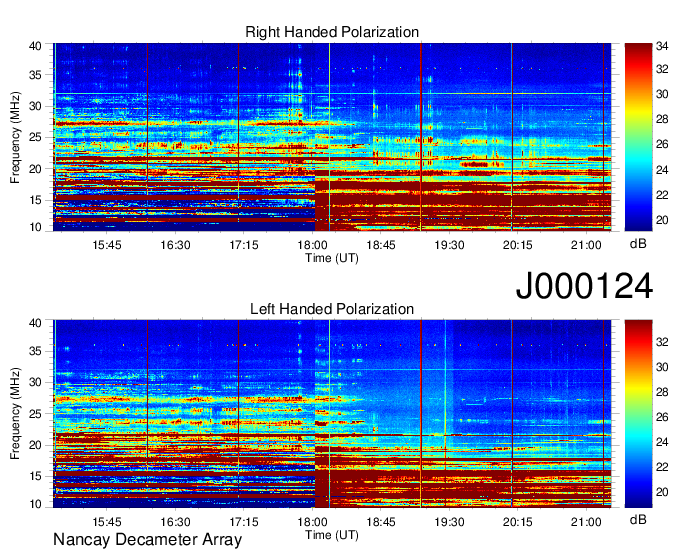The height and width of the screenshot is (552, 680).
Task: Click the 35 MHz tick of Right Handed plot
Action: (x=35, y=75)
